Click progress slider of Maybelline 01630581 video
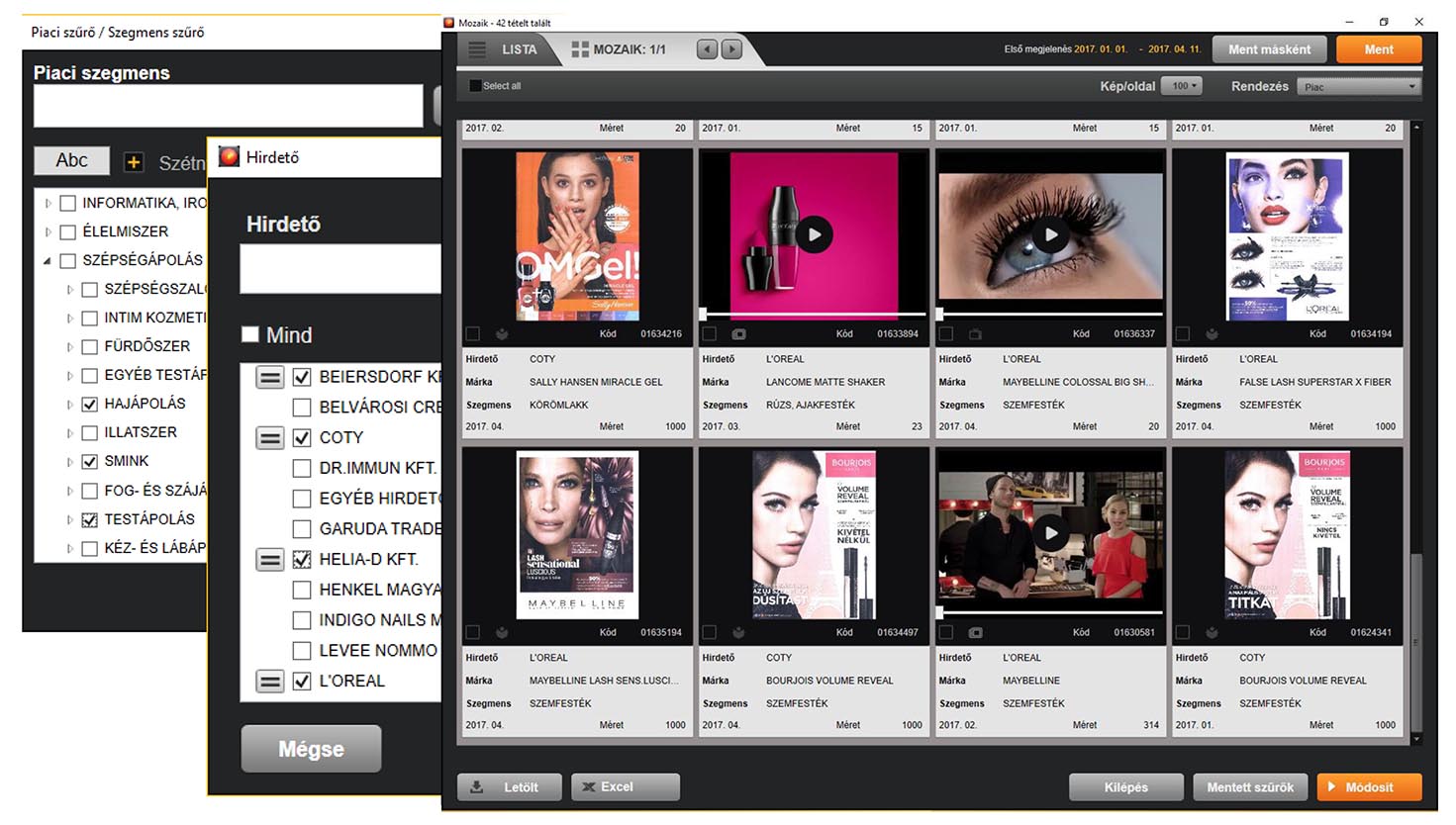1456x825 pixels. pos(1050,612)
